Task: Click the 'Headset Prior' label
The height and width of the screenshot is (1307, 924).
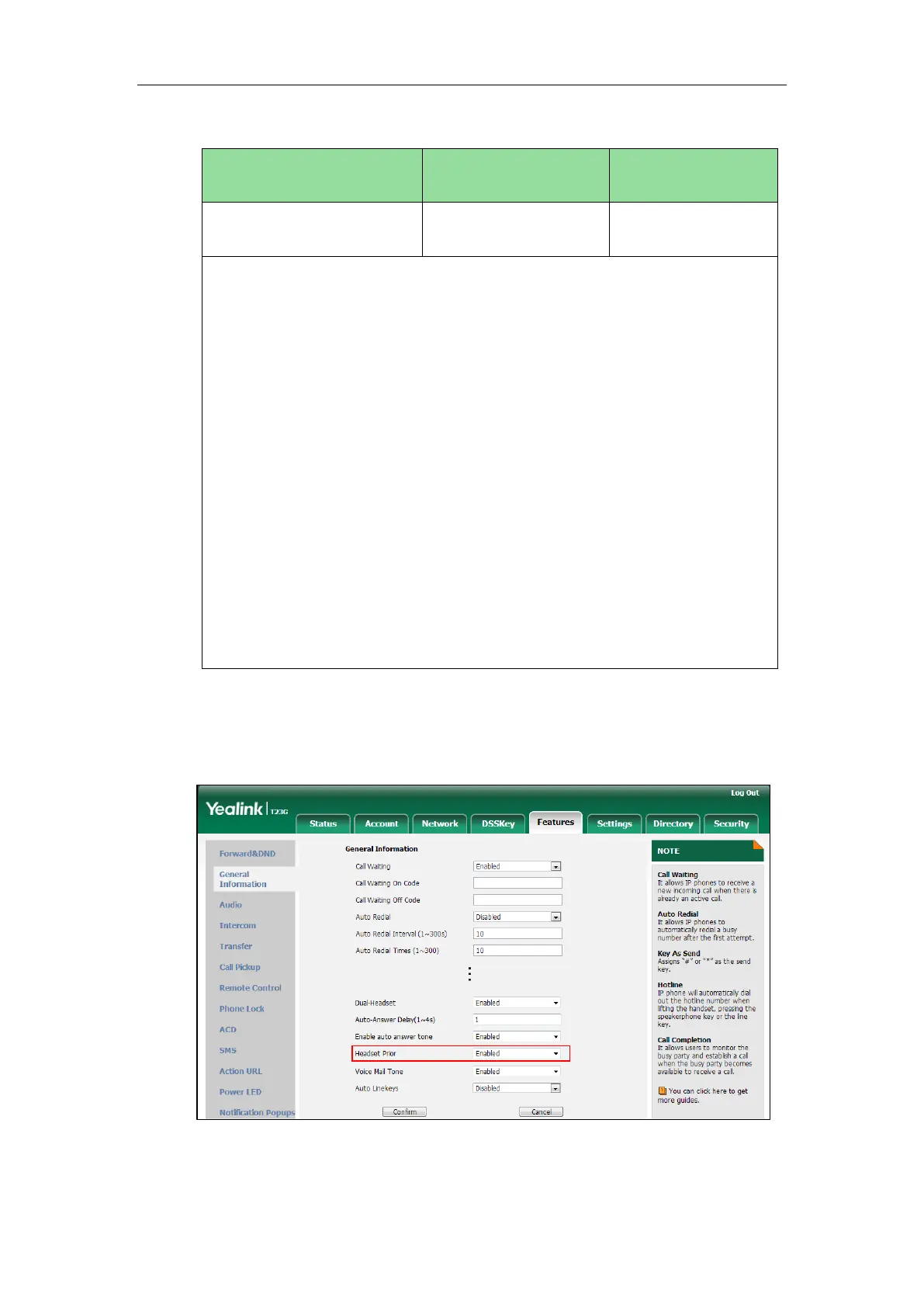Action: (375, 1054)
